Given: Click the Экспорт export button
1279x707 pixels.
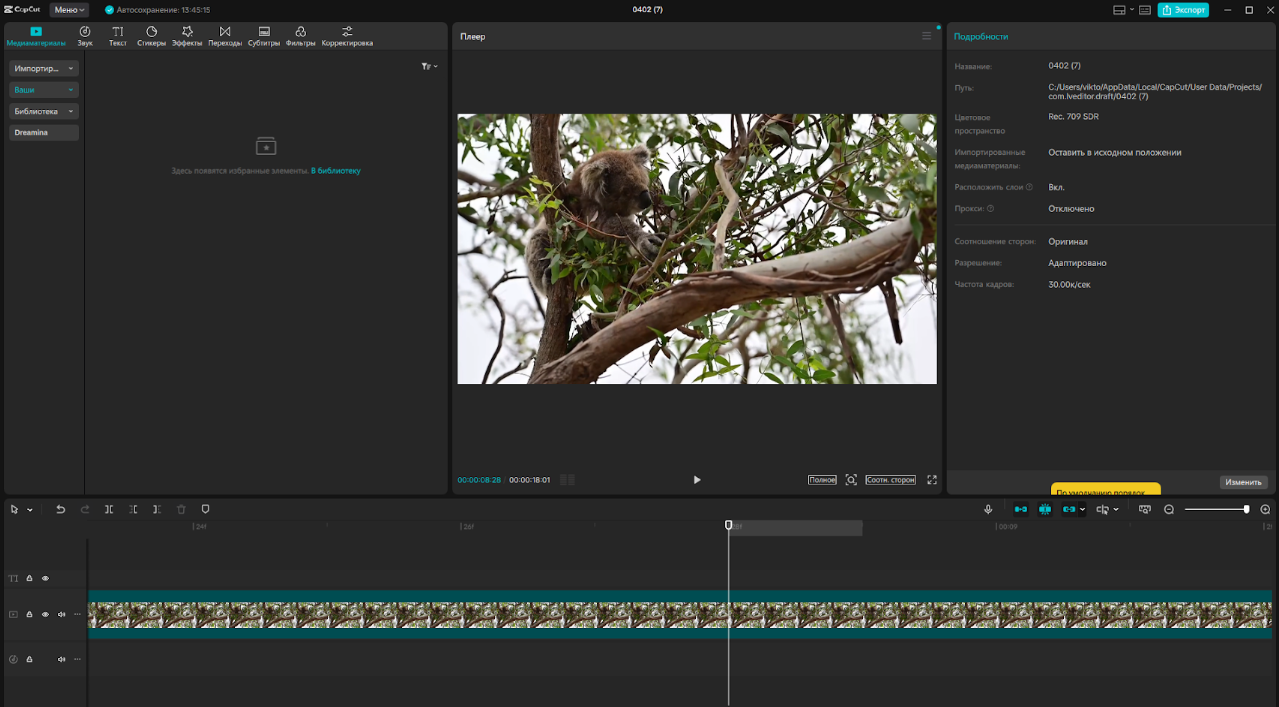Looking at the screenshot, I should 1184,9.
